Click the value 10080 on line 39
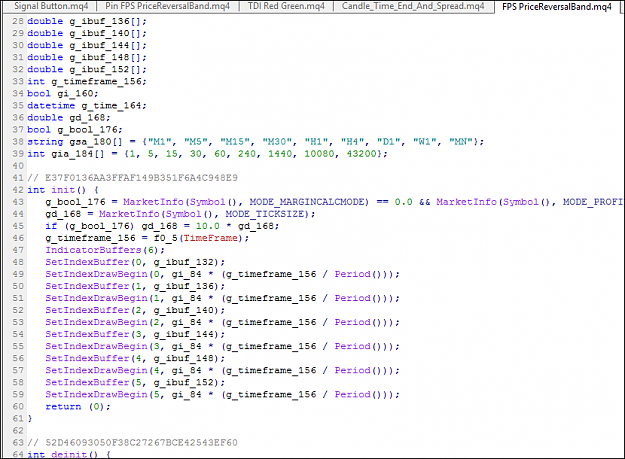The height and width of the screenshot is (459, 625). click(319, 153)
